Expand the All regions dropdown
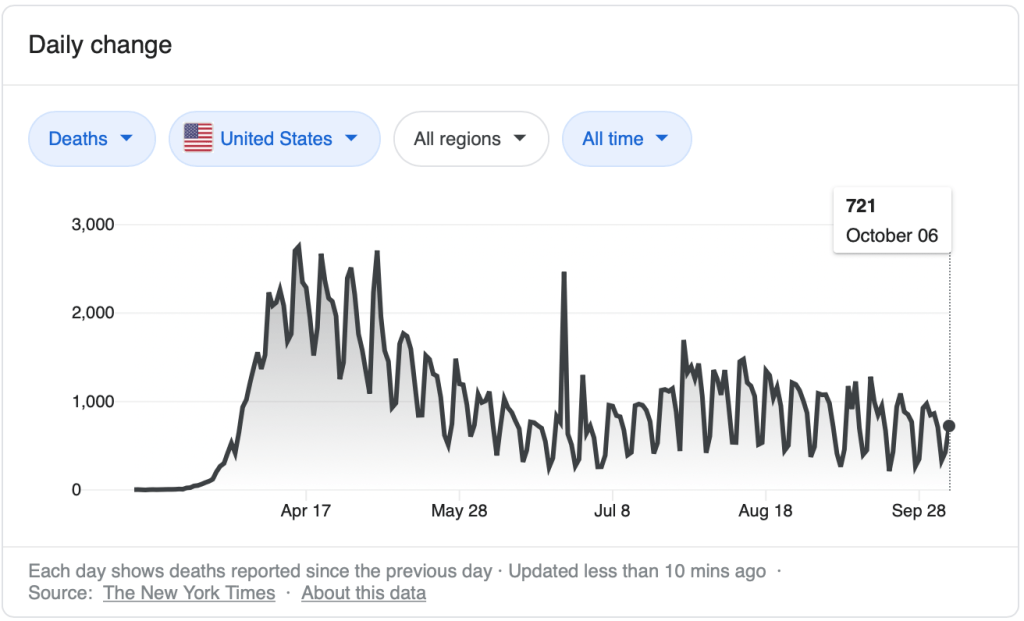The image size is (1024, 621). tap(470, 139)
